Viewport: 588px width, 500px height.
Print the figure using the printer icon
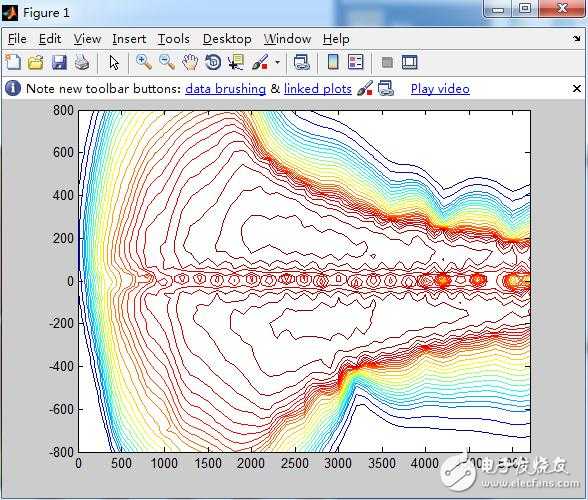pos(82,62)
